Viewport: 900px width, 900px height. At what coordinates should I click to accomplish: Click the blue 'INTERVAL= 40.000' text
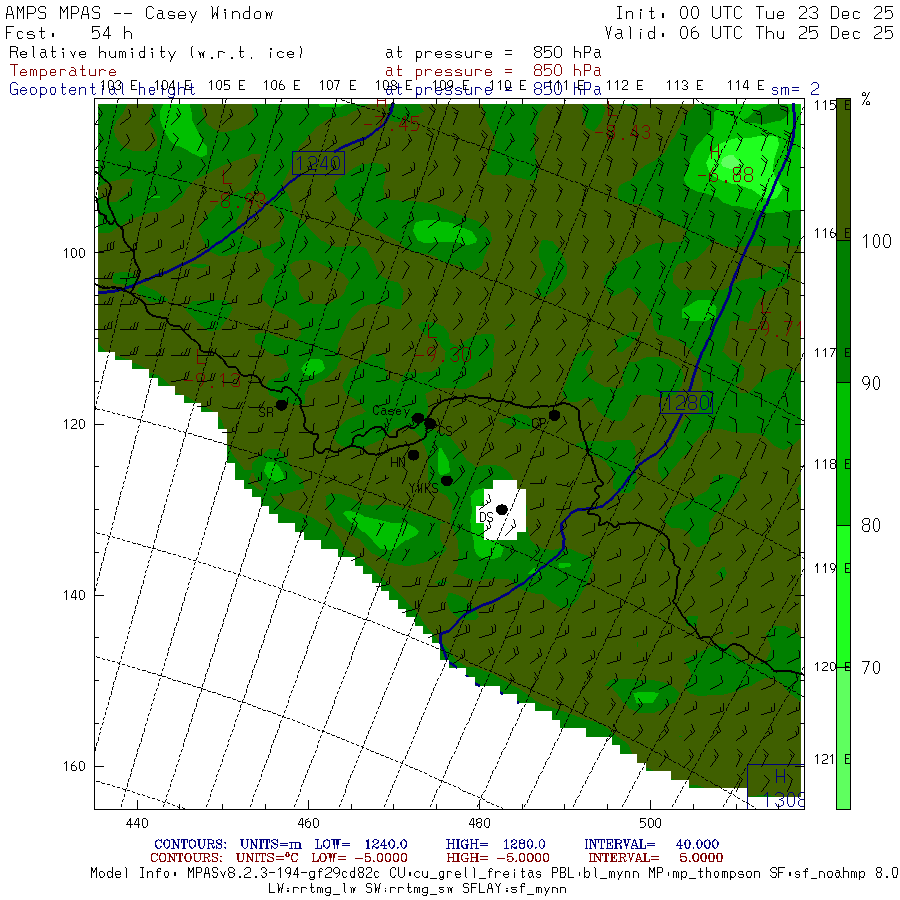651,844
